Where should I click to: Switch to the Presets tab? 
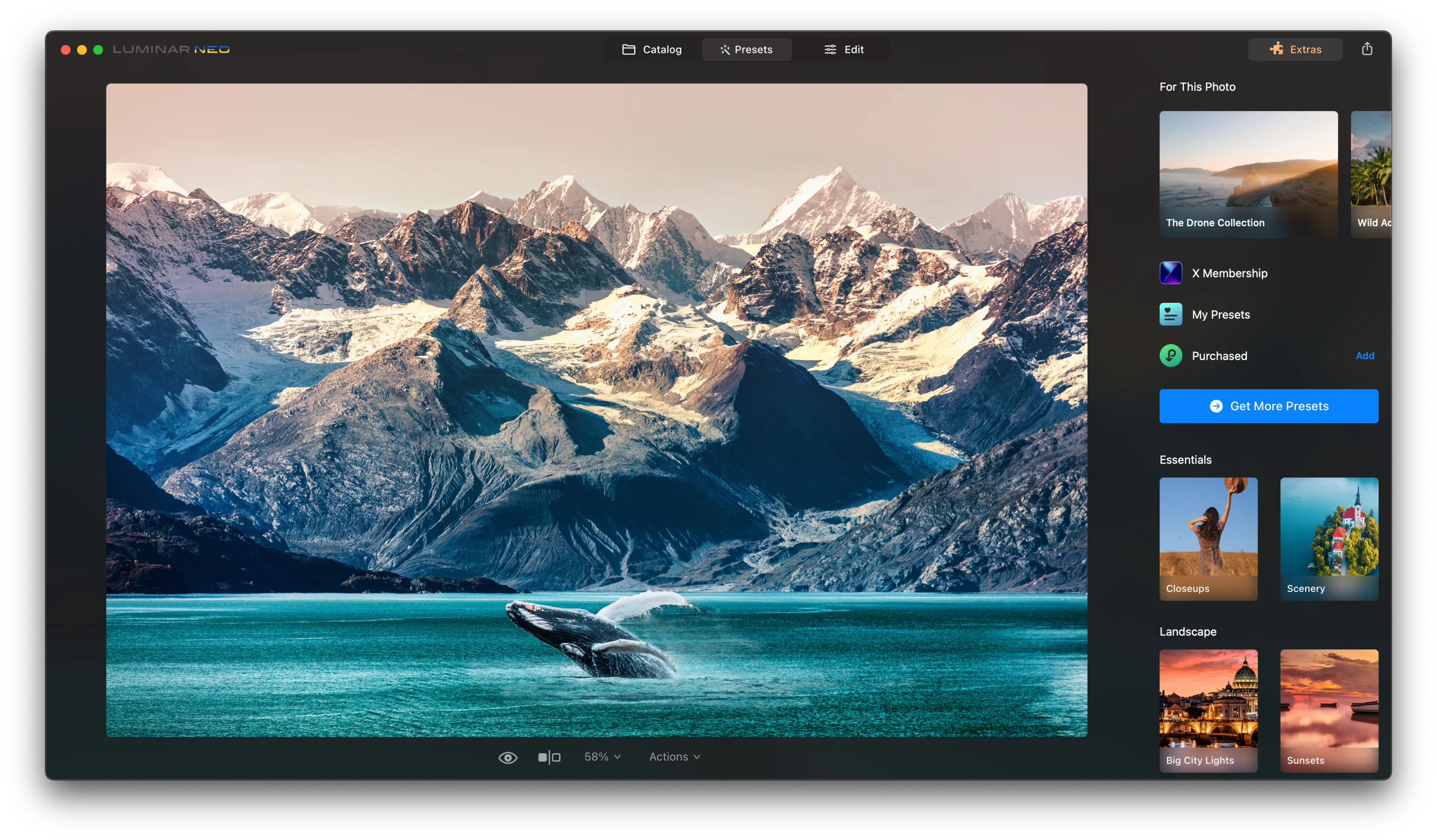click(746, 50)
